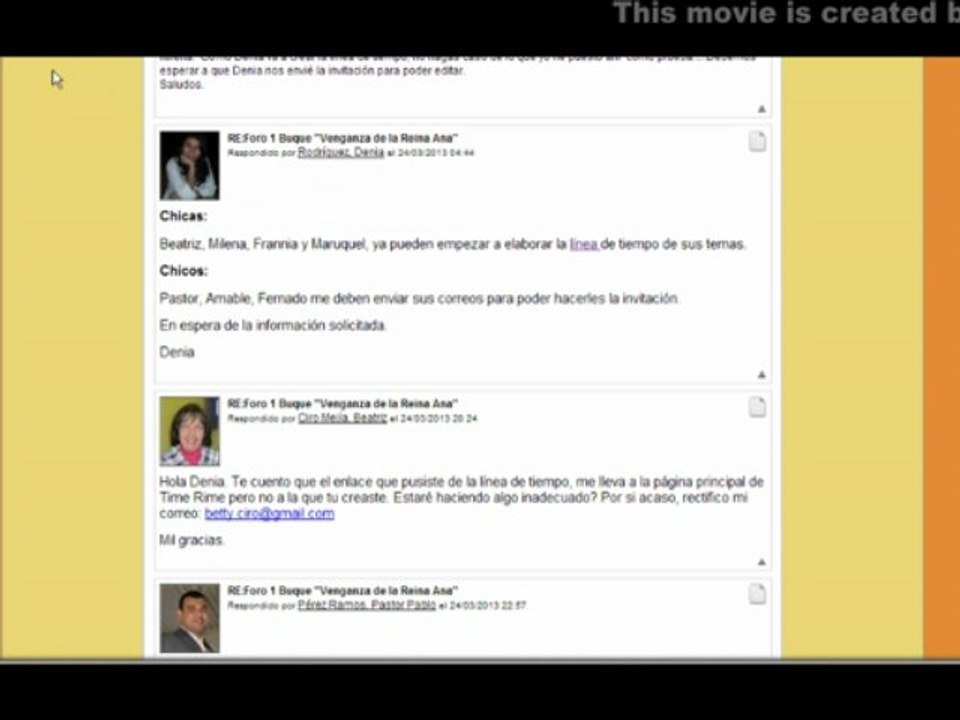Click Beatriz Ciro's profile photo
The image size is (960, 720).
click(x=190, y=431)
